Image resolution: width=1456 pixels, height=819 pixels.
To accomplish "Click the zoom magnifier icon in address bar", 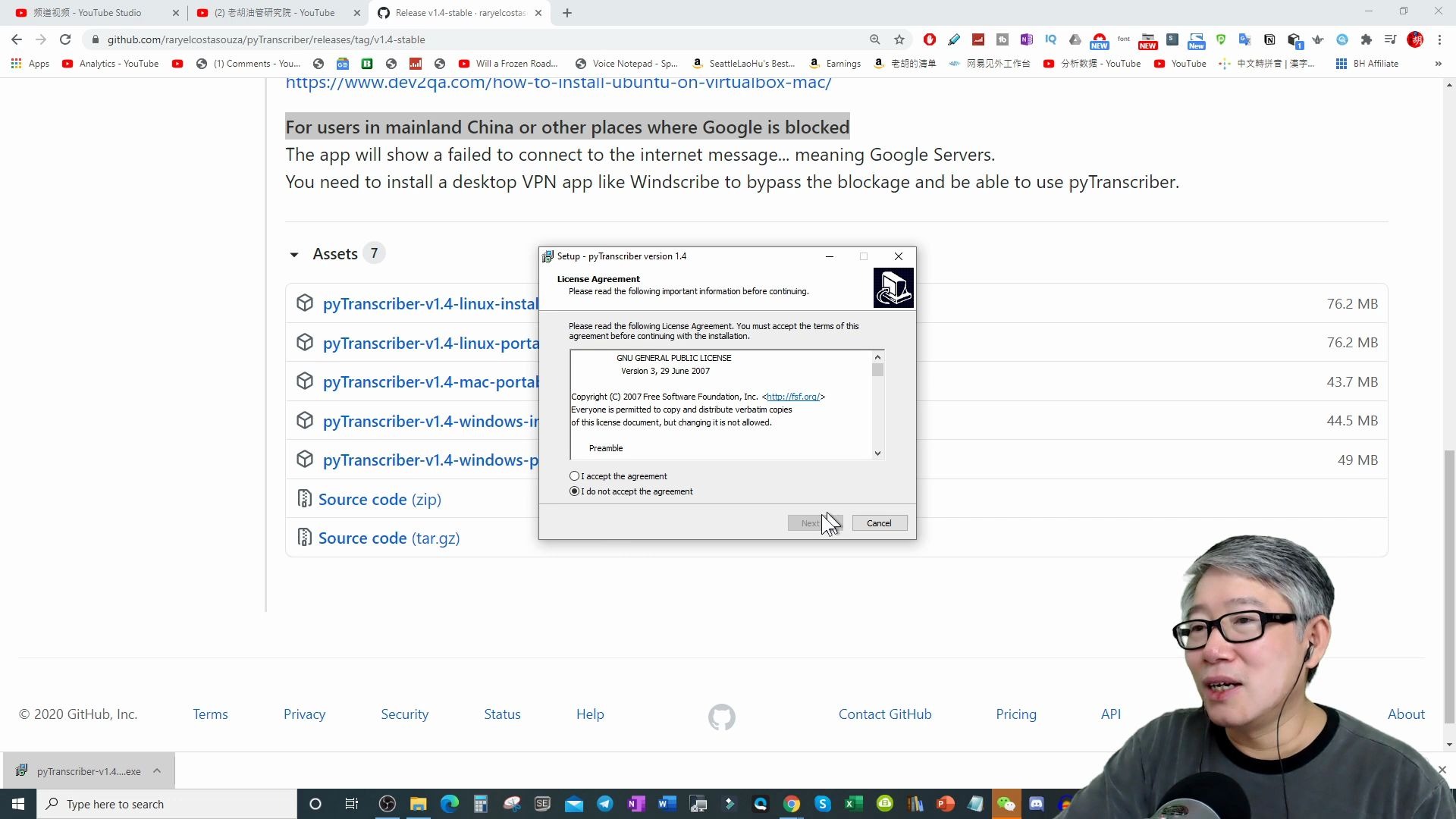I will click(875, 39).
